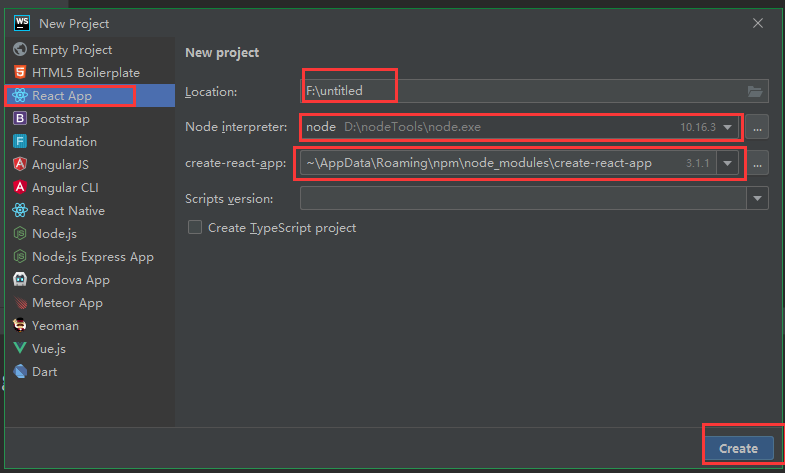The width and height of the screenshot is (785, 473).
Task: Choose HTML5 Boilerplate project type
Action: point(90,73)
